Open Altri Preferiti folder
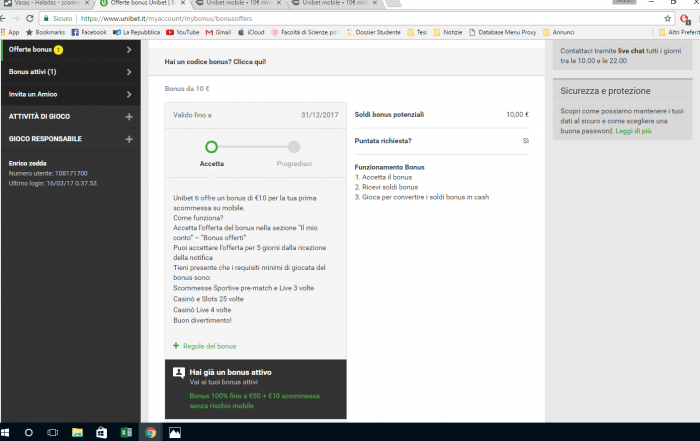 679,32
